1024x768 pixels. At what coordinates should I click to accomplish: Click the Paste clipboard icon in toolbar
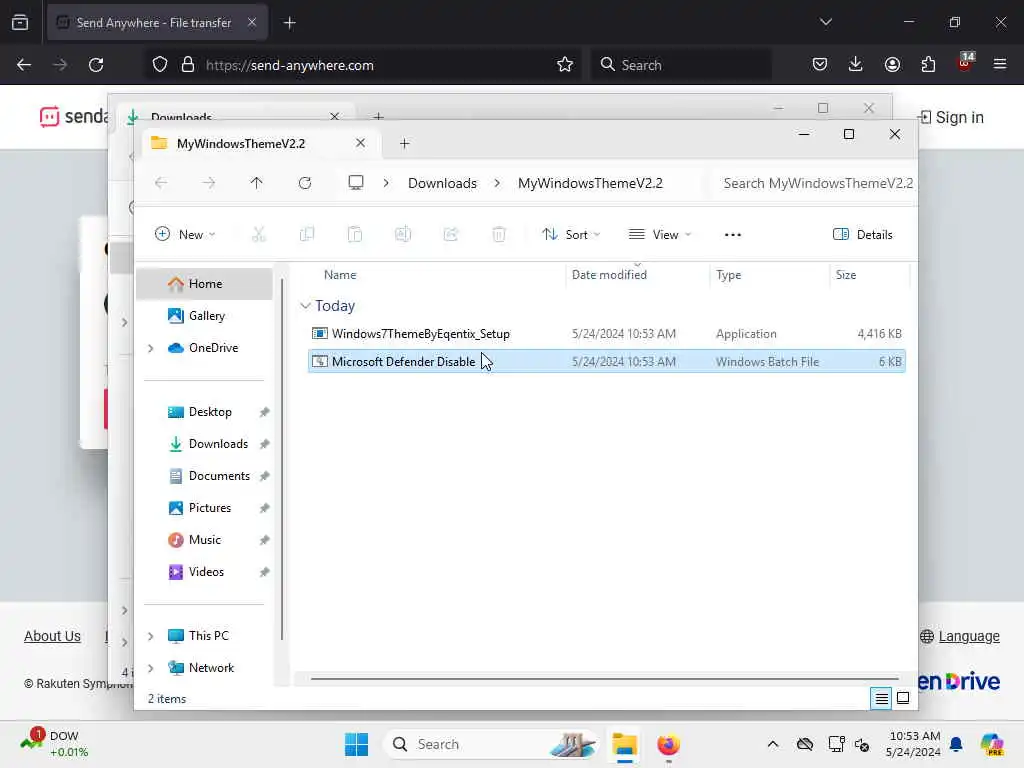[x=355, y=234]
